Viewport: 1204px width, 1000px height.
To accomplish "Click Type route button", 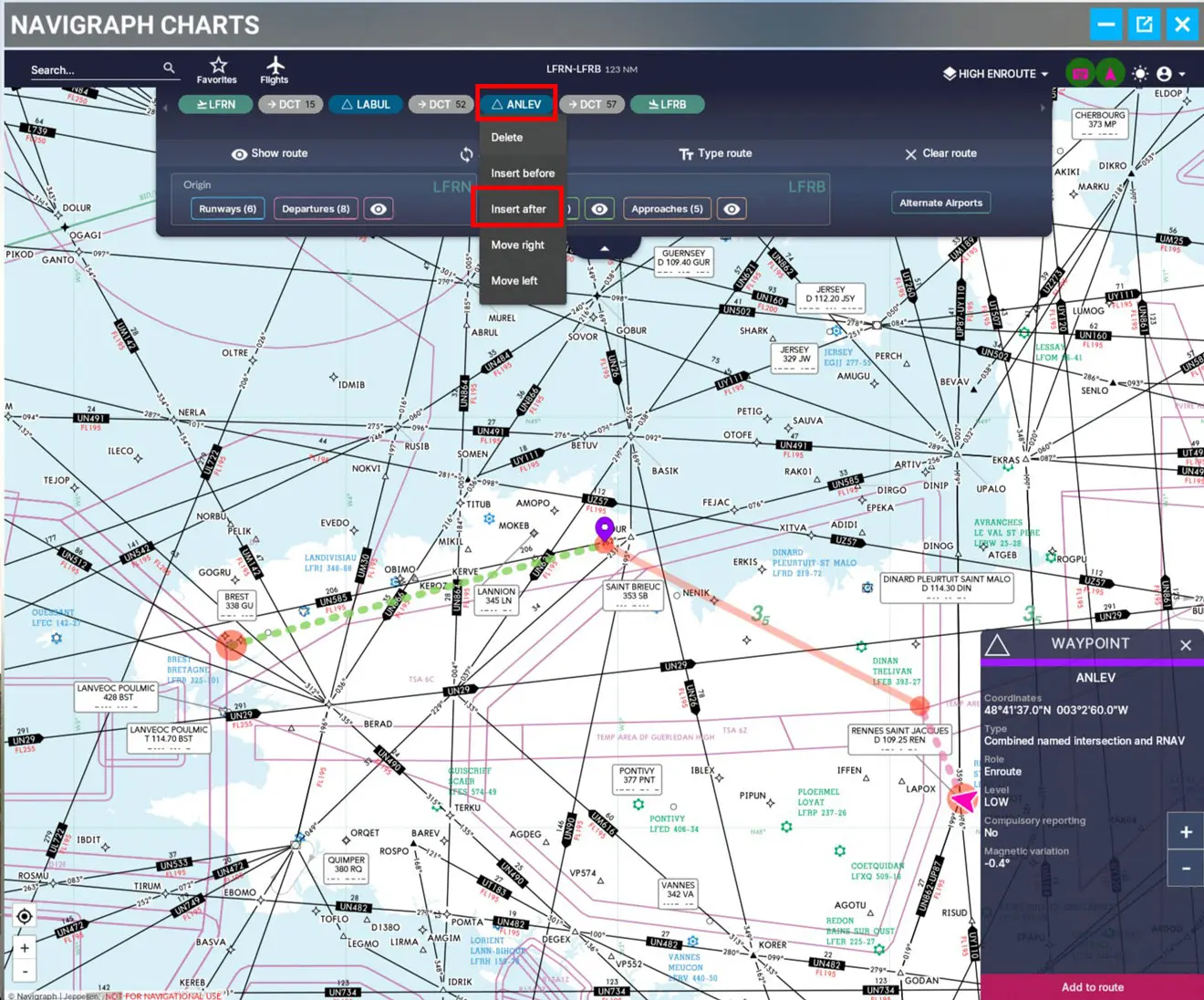I will 715,154.
